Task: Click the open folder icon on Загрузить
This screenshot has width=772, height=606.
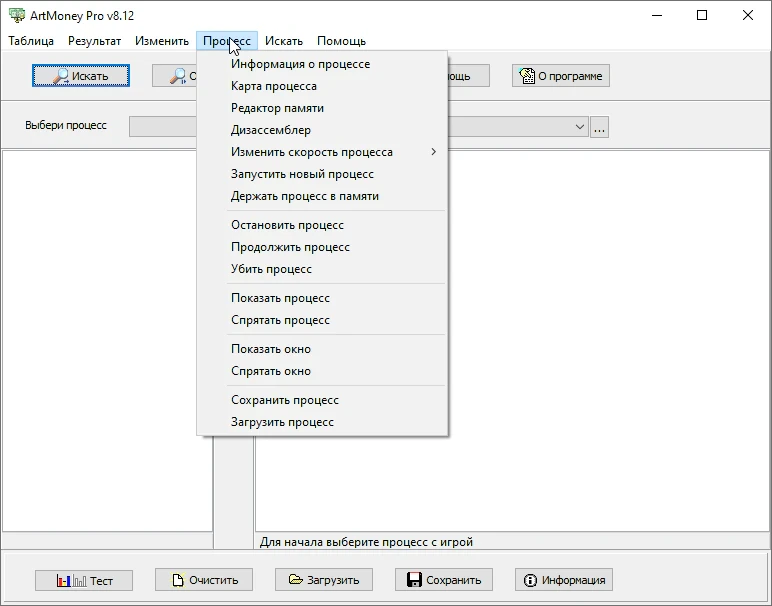Action: point(295,580)
